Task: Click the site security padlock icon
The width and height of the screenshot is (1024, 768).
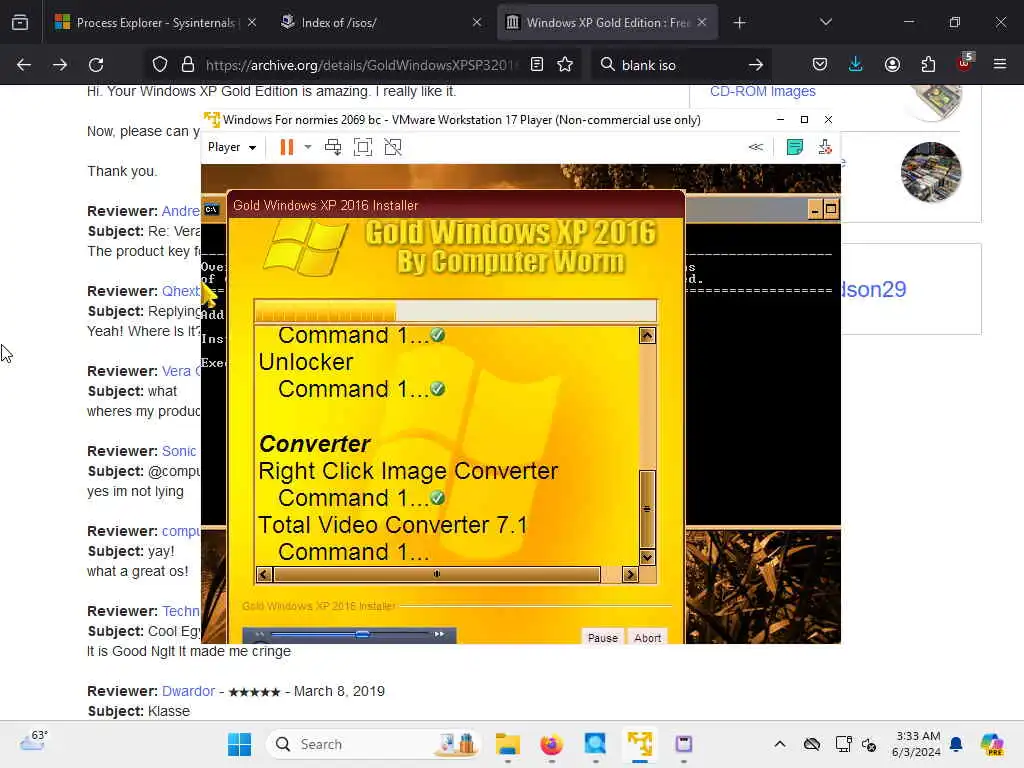Action: (x=188, y=65)
